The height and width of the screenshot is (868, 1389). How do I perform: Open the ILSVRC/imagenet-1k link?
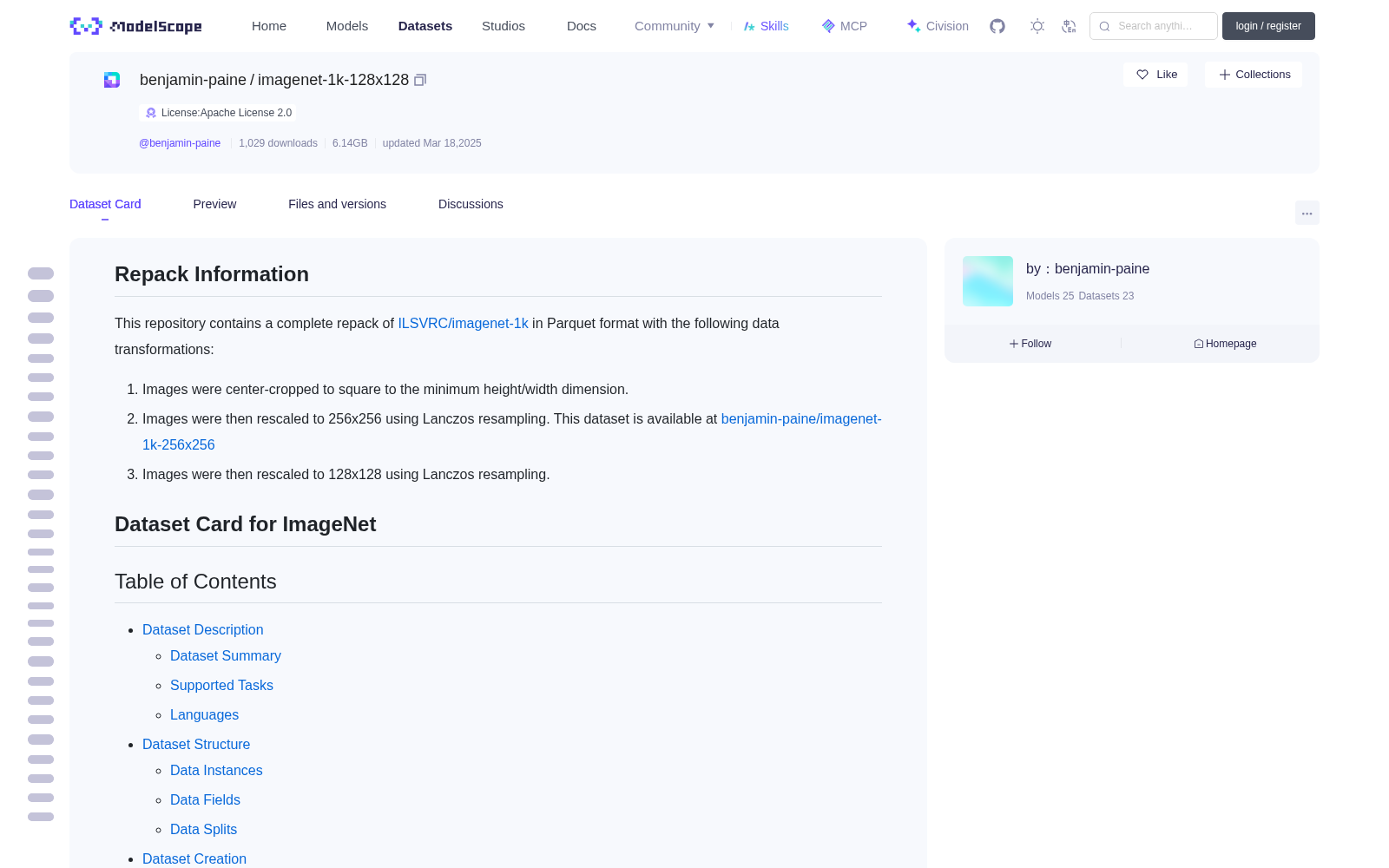point(463,324)
